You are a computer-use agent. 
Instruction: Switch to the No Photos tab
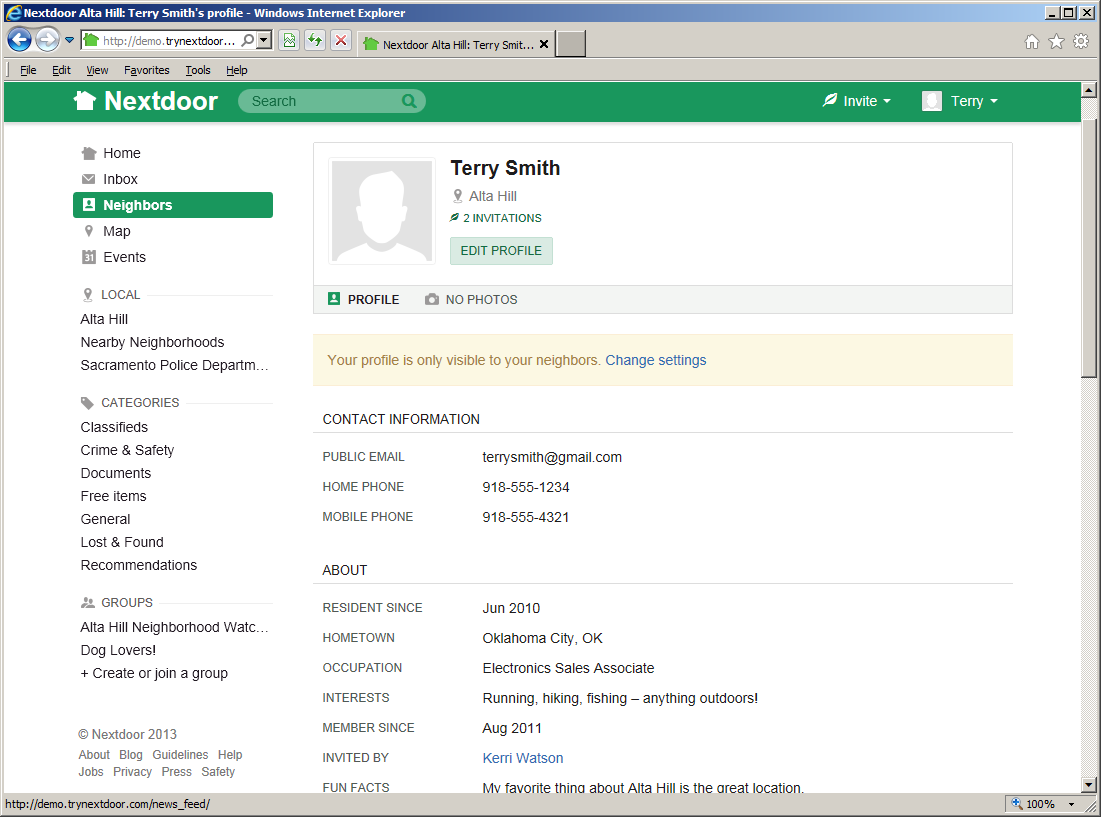pos(471,299)
